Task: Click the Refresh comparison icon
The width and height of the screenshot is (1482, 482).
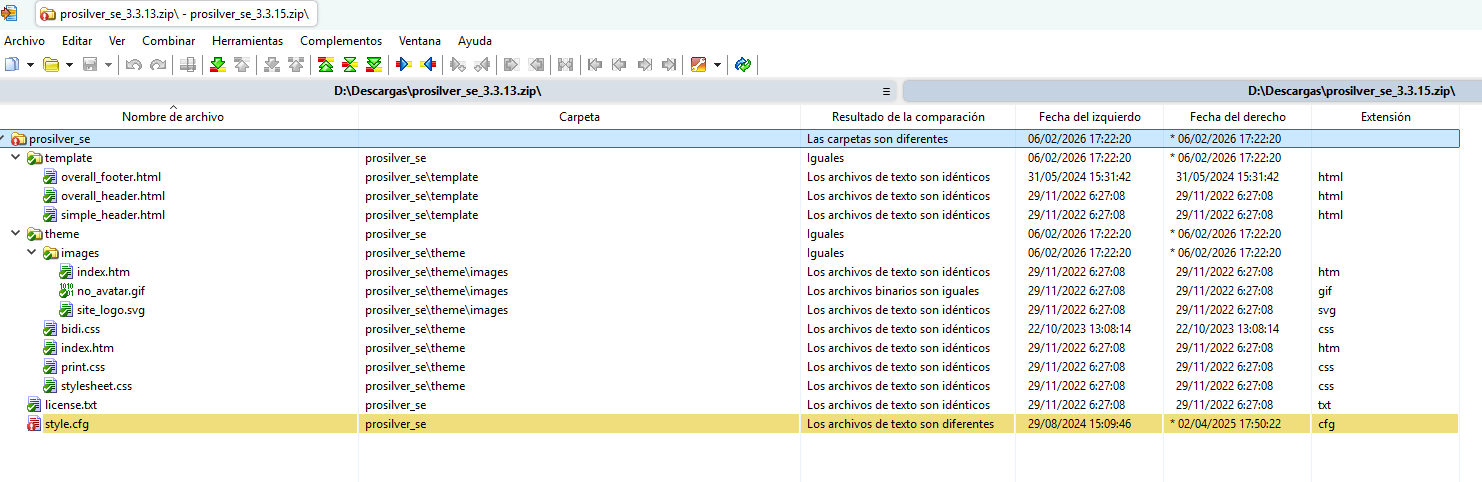Action: pos(742,65)
